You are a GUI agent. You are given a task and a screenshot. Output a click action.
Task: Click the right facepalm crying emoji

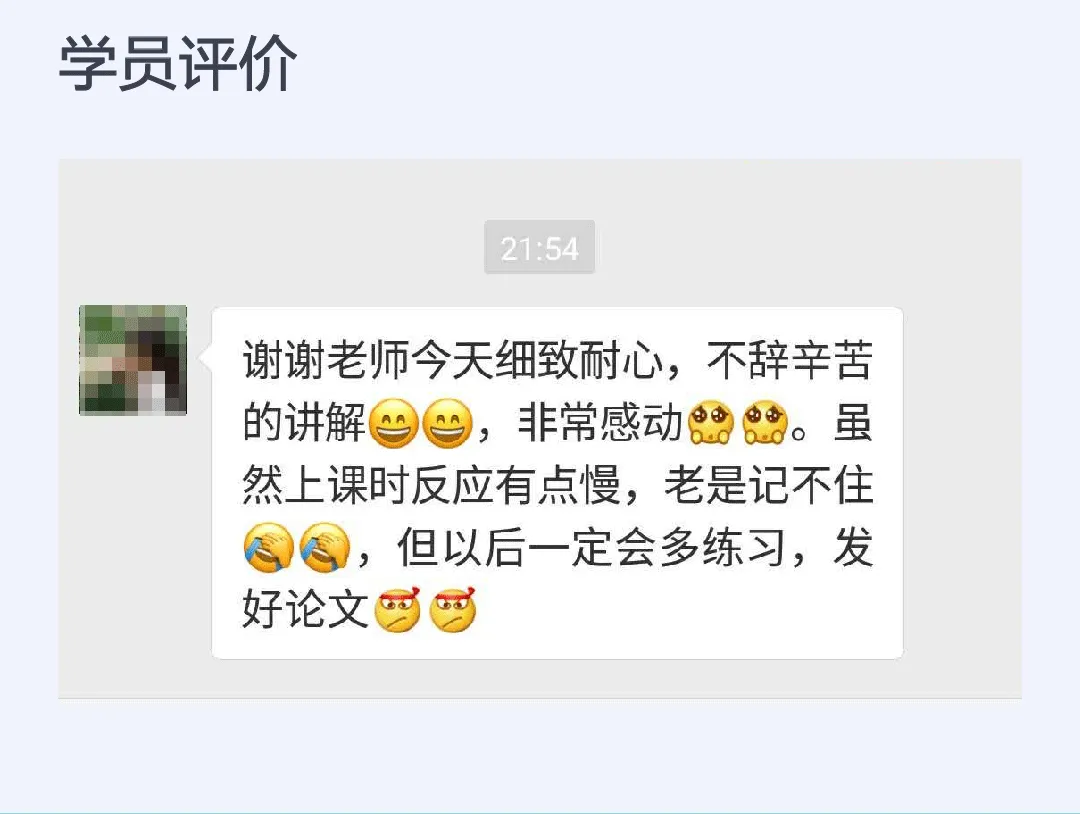tap(324, 547)
